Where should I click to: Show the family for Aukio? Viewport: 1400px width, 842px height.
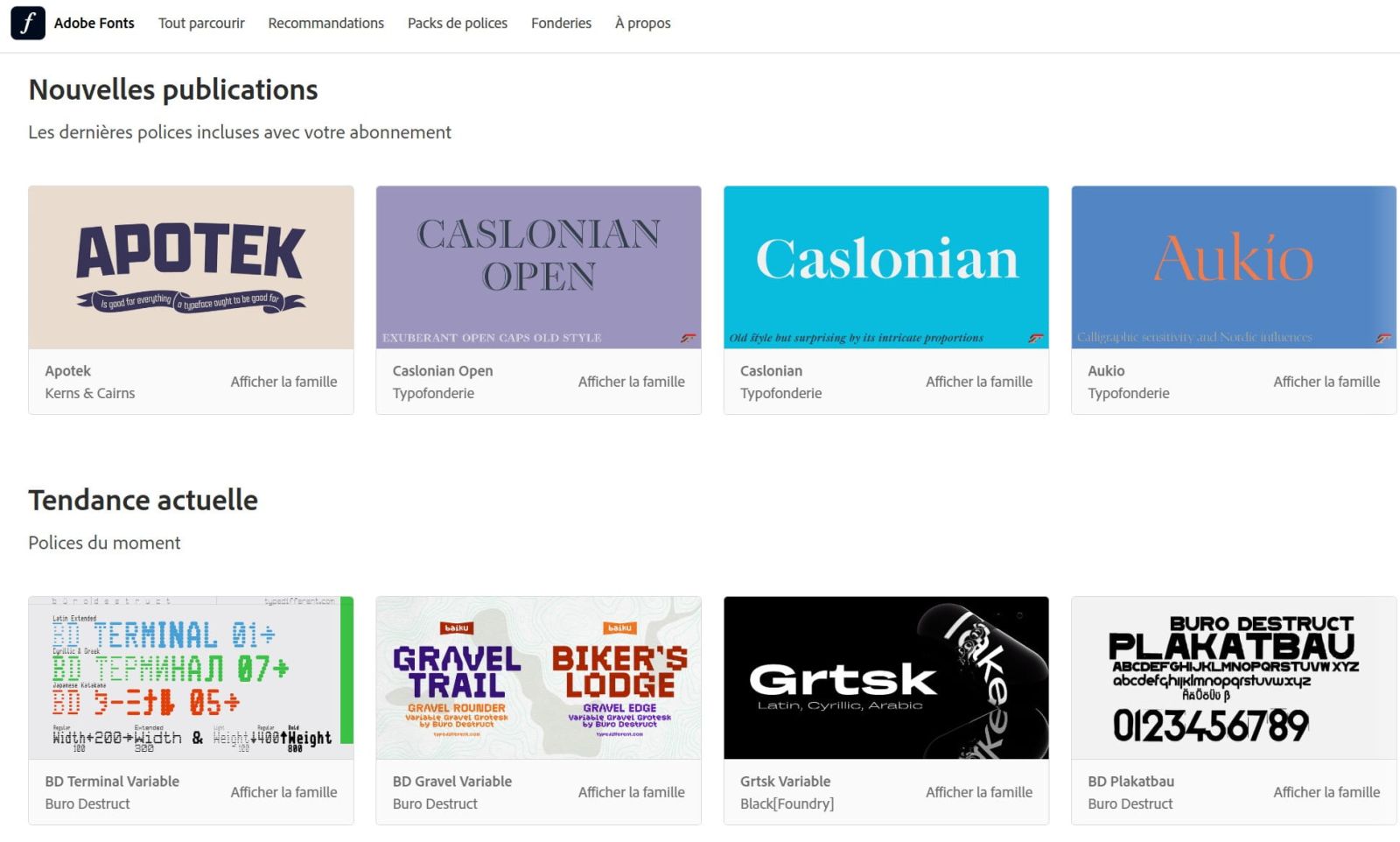1326,382
